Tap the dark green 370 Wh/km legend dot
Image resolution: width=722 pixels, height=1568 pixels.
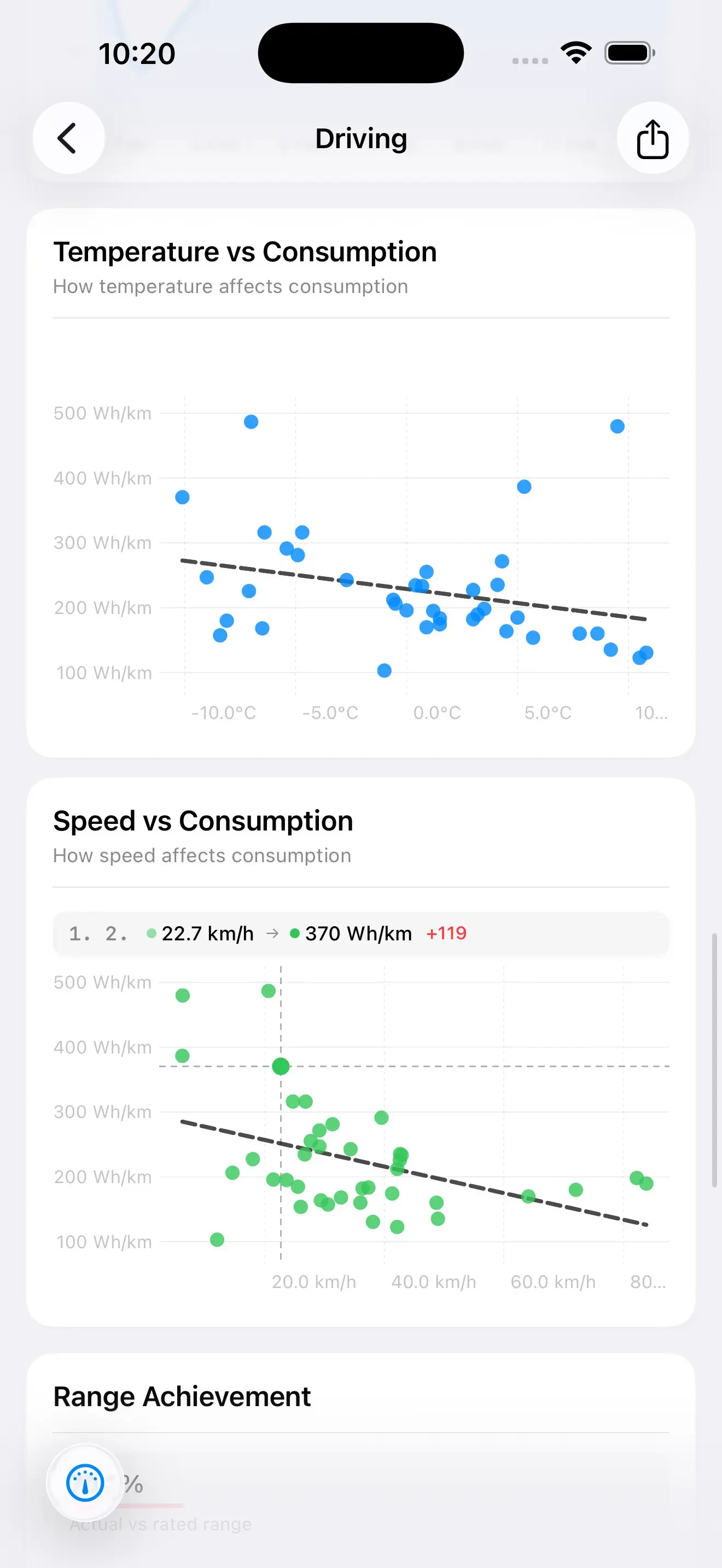pyautogui.click(x=295, y=933)
